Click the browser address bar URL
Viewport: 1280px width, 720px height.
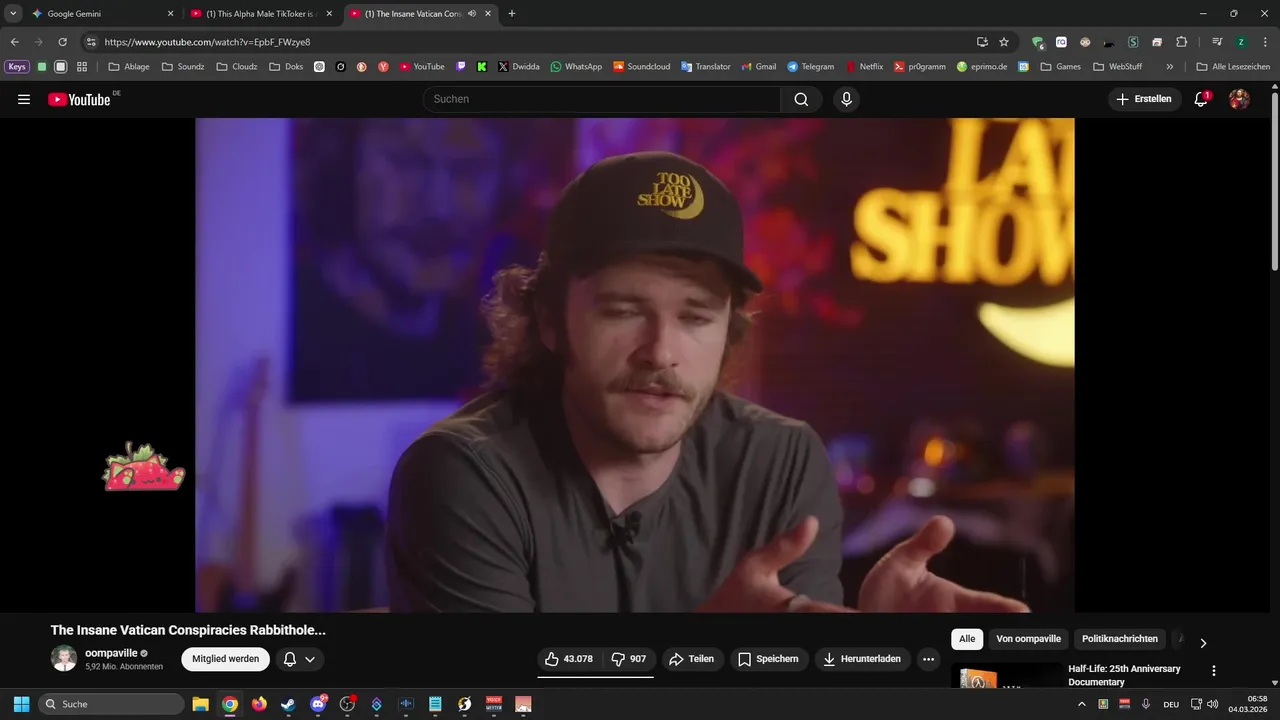[207, 42]
